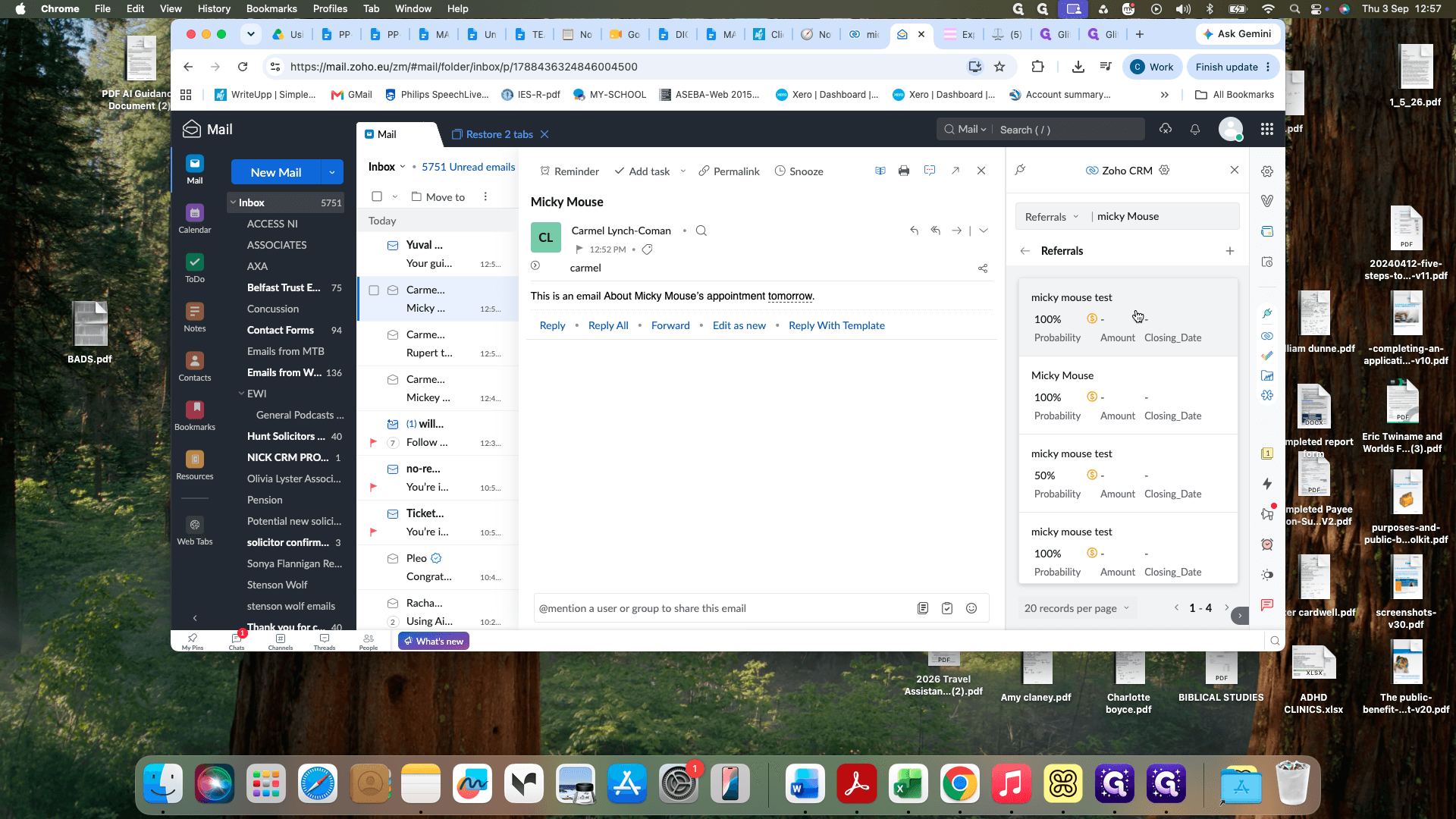The image size is (1456, 819).
Task: Open the Notes app in sidebar
Action: click(195, 317)
